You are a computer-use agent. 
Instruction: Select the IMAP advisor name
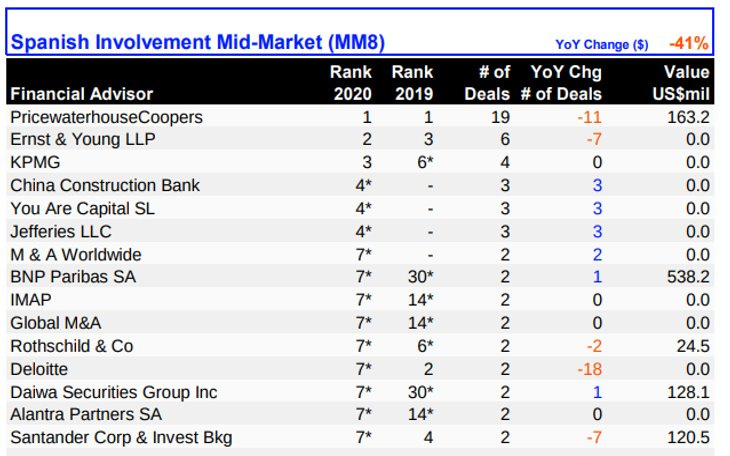tap(31, 299)
